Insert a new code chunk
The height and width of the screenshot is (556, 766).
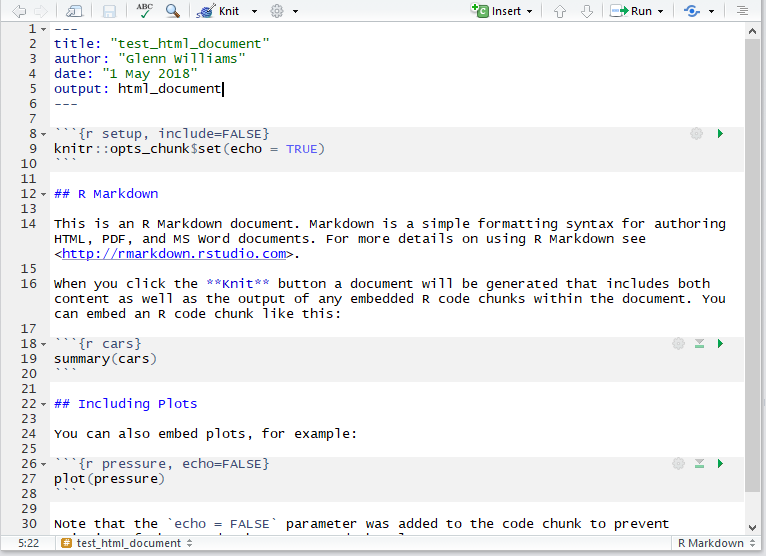click(x=501, y=11)
